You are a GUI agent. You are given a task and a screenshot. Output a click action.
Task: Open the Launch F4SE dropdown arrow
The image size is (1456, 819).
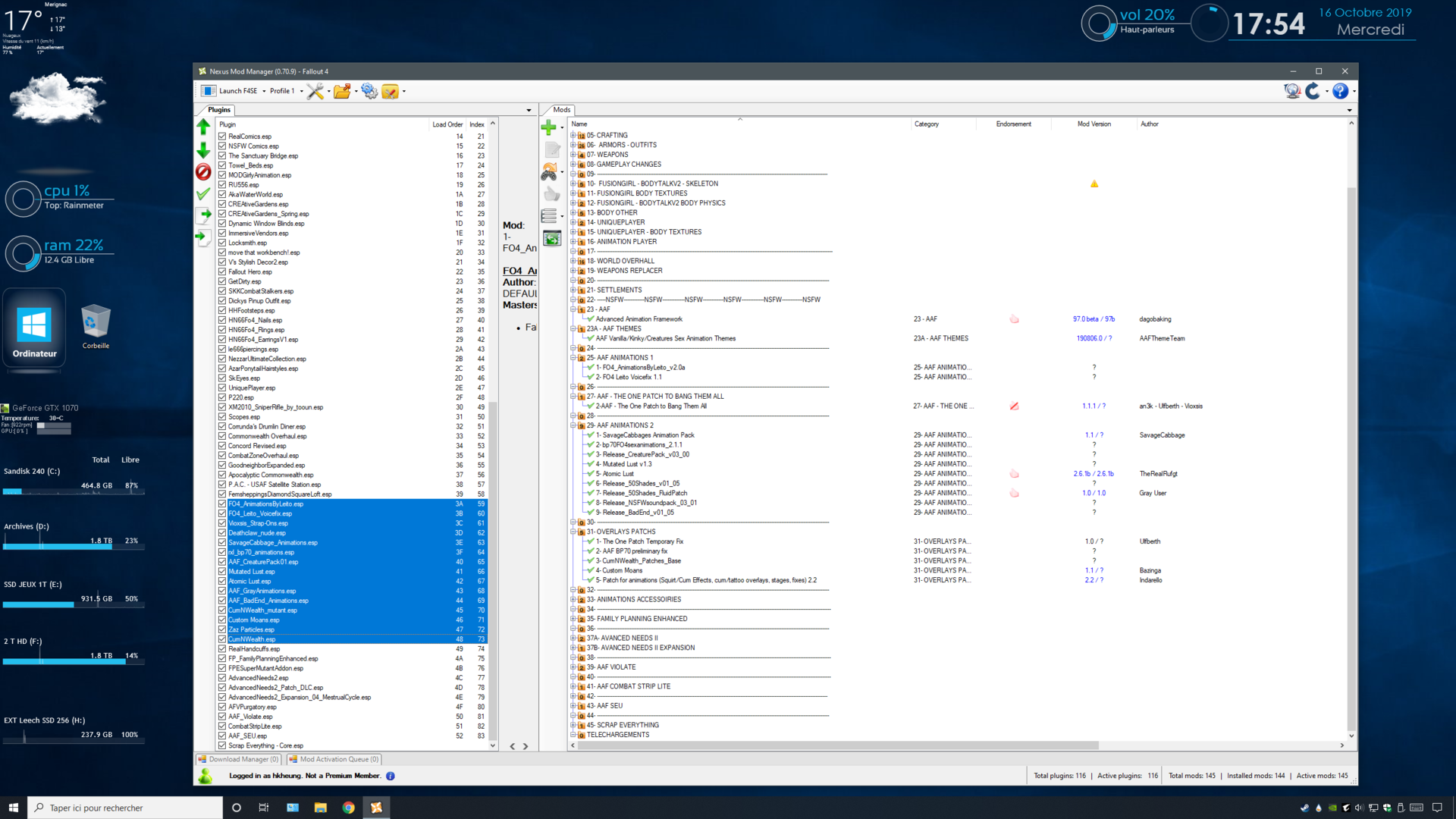[x=264, y=91]
